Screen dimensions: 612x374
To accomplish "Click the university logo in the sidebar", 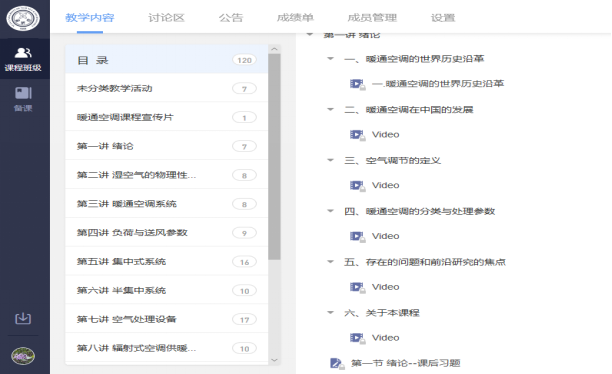I will tap(23, 18).
